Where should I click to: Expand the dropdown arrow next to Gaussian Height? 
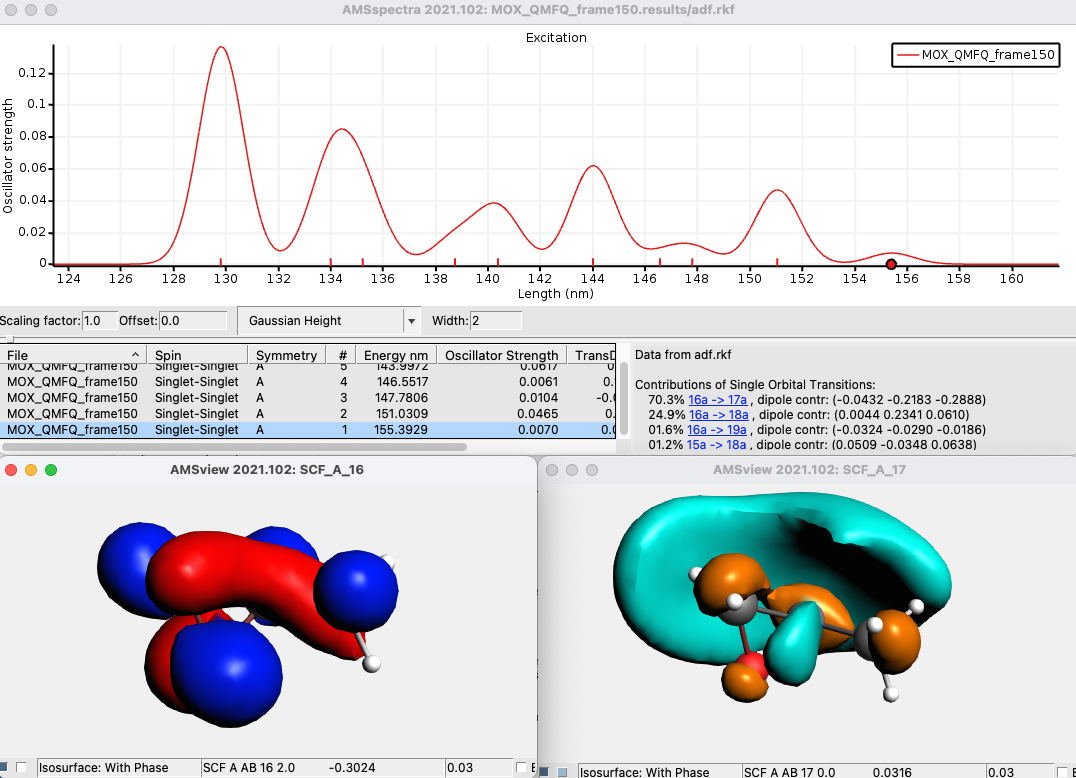pyautogui.click(x=410, y=320)
